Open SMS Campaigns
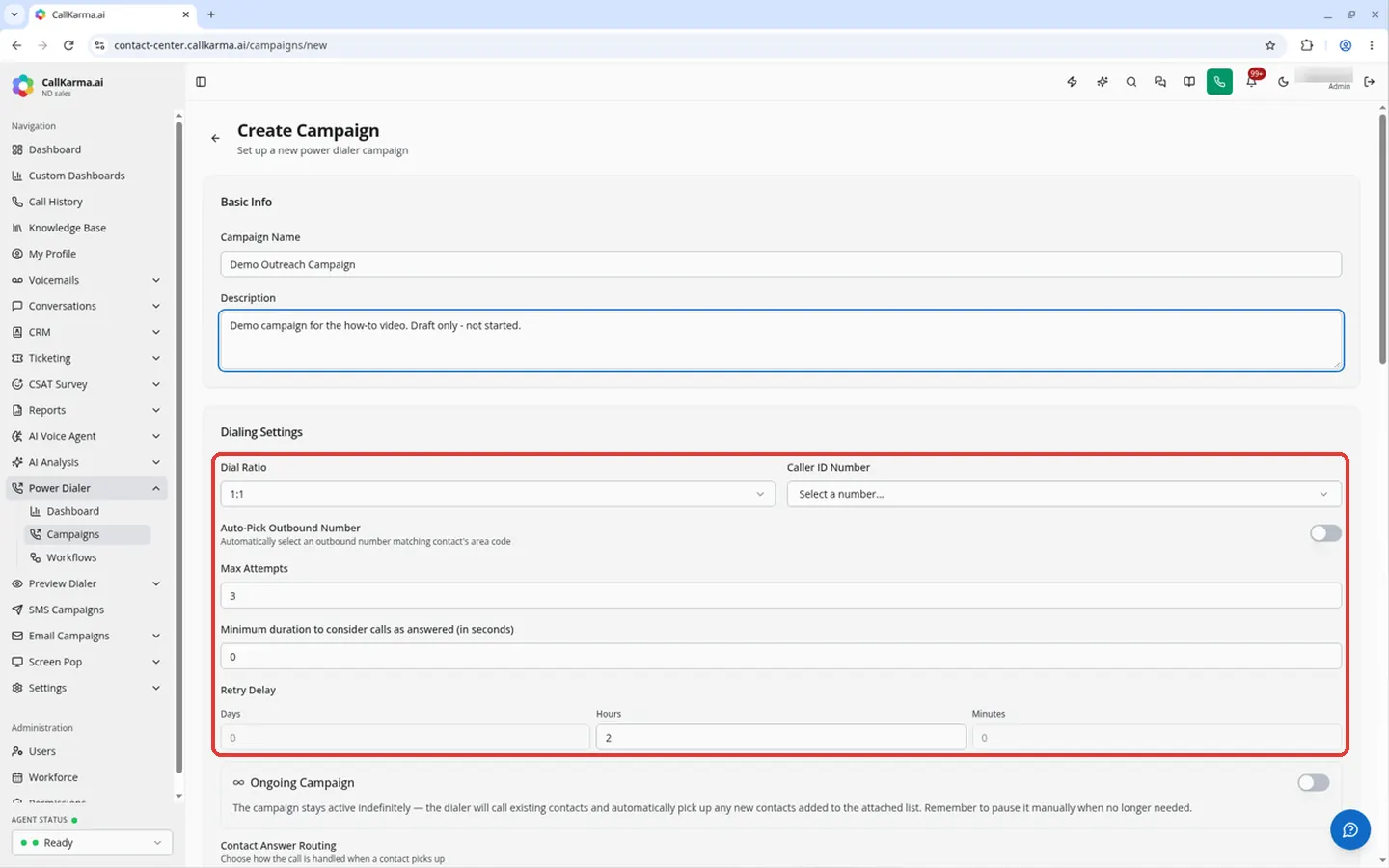Image resolution: width=1389 pixels, height=868 pixels. tap(85, 610)
